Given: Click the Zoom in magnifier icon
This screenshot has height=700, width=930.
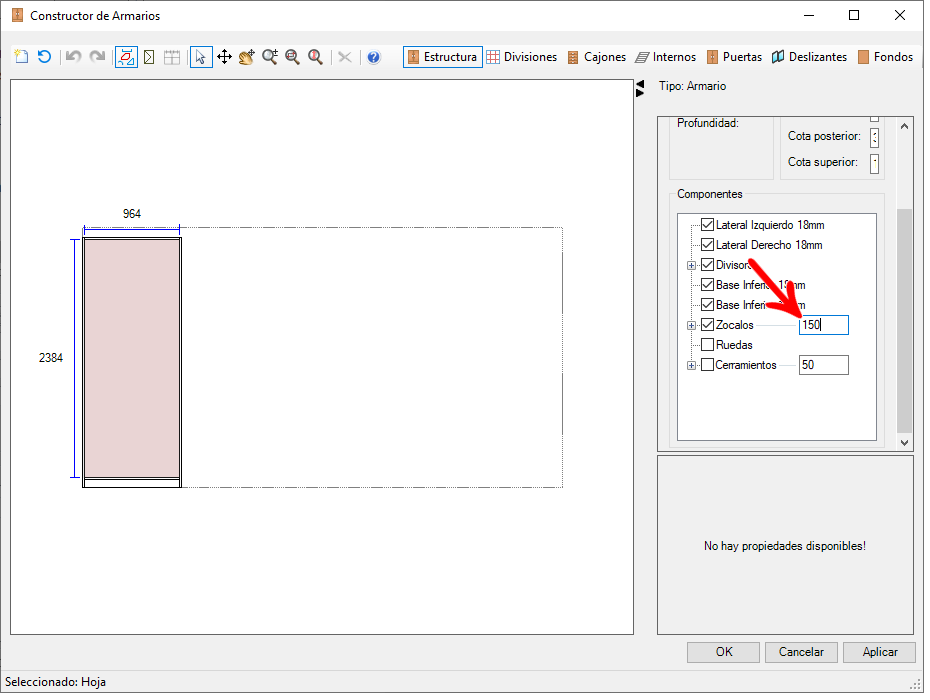Looking at the screenshot, I should tap(270, 57).
